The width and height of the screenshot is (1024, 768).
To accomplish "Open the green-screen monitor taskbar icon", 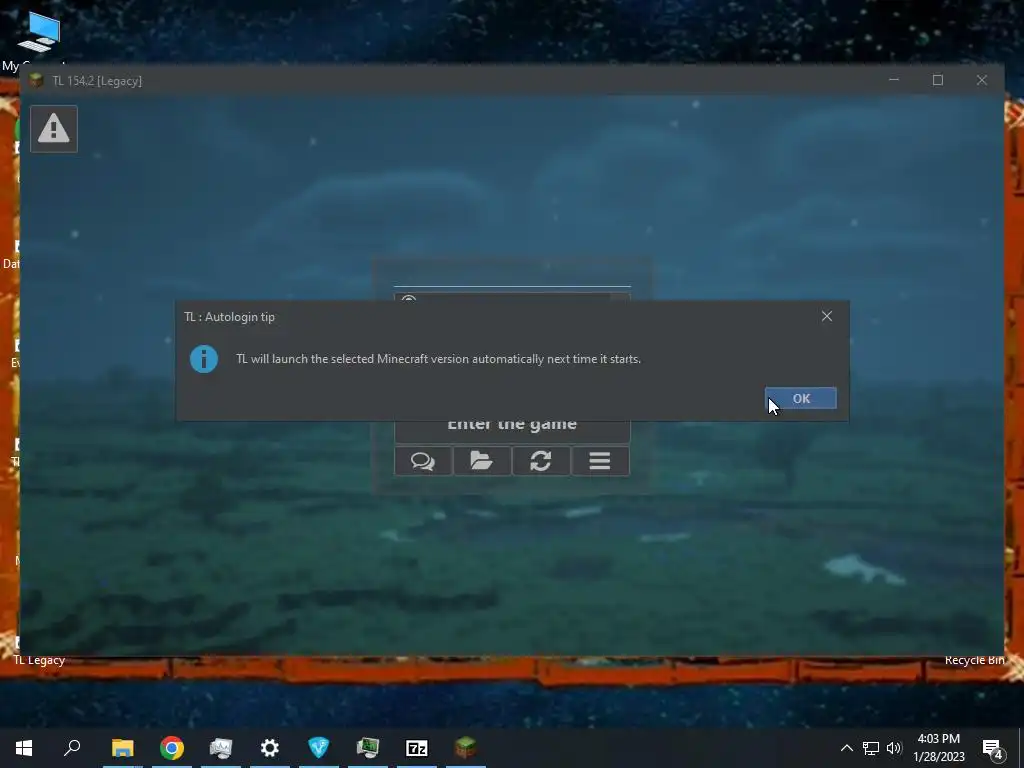I will pos(368,748).
